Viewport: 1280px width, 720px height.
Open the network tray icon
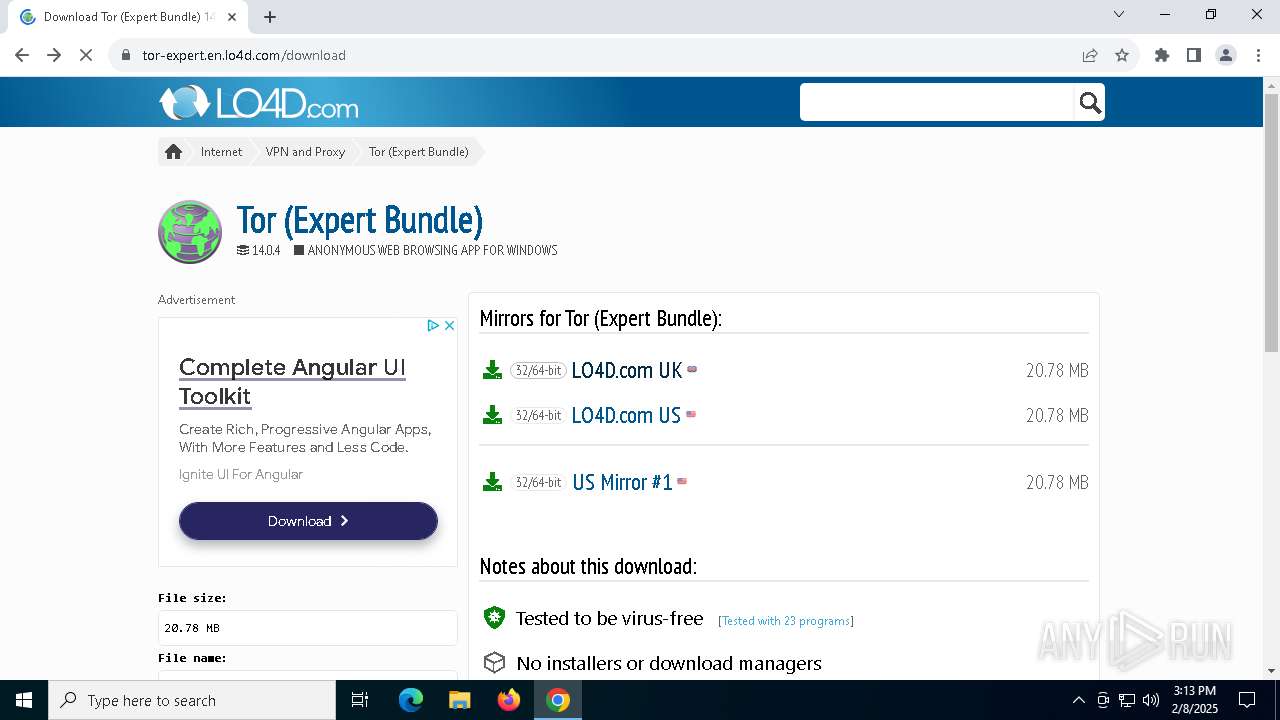click(1127, 700)
